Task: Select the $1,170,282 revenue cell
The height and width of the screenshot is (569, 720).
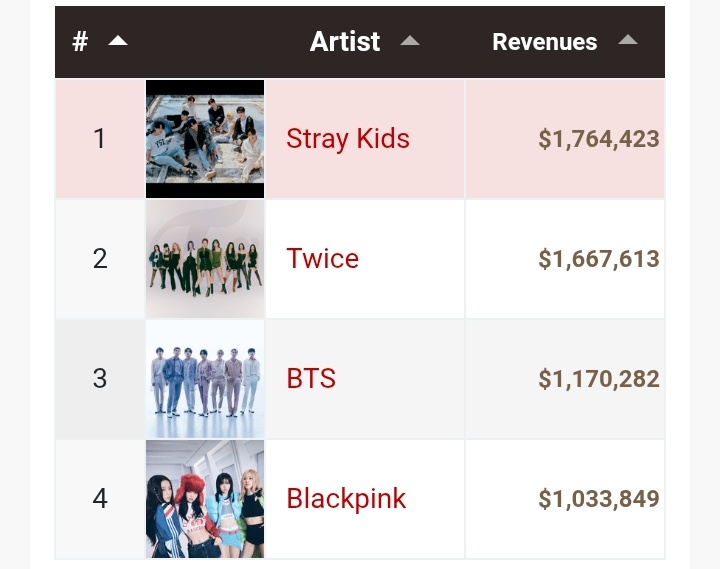Action: [565, 379]
